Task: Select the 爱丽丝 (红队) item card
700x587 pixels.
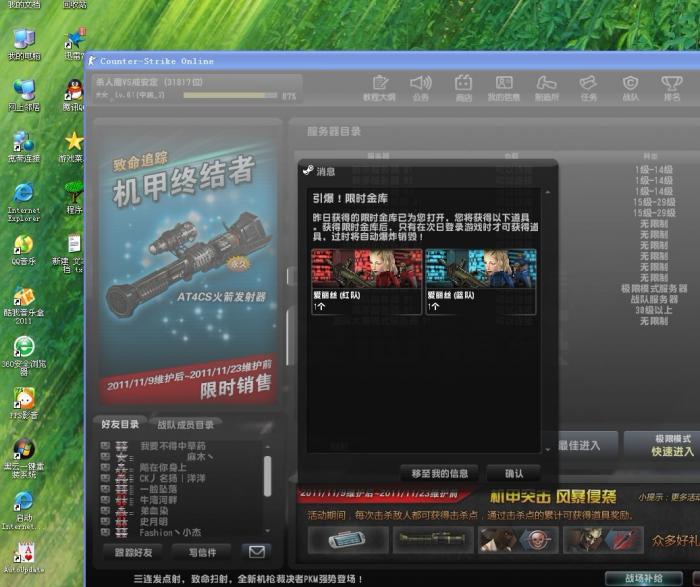Action: [x=367, y=282]
